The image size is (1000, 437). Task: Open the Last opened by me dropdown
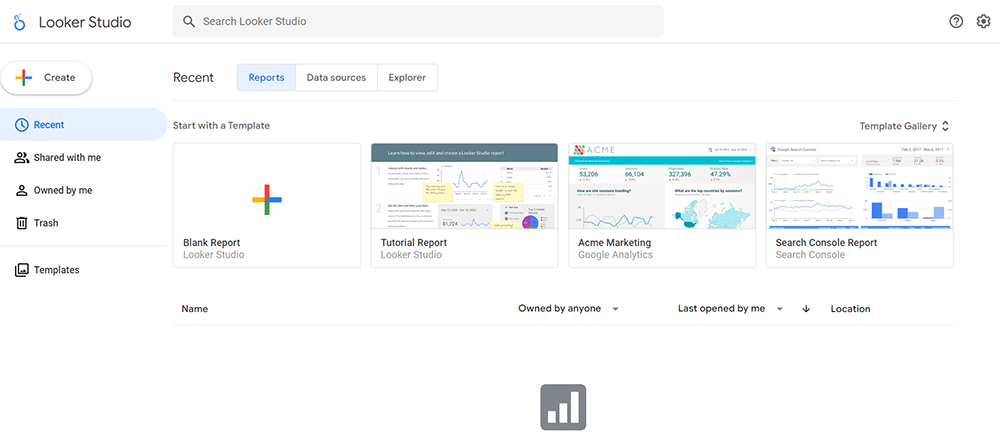[x=730, y=309]
